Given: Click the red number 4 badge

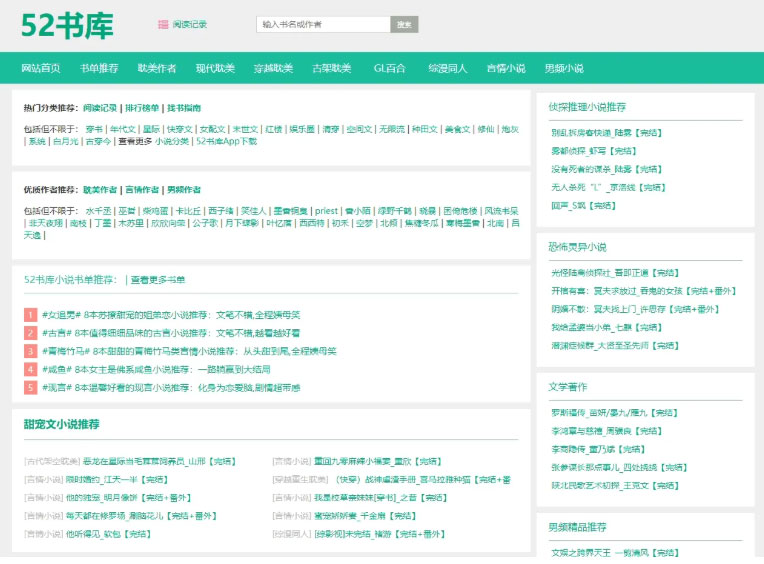Looking at the screenshot, I should (x=30, y=370).
